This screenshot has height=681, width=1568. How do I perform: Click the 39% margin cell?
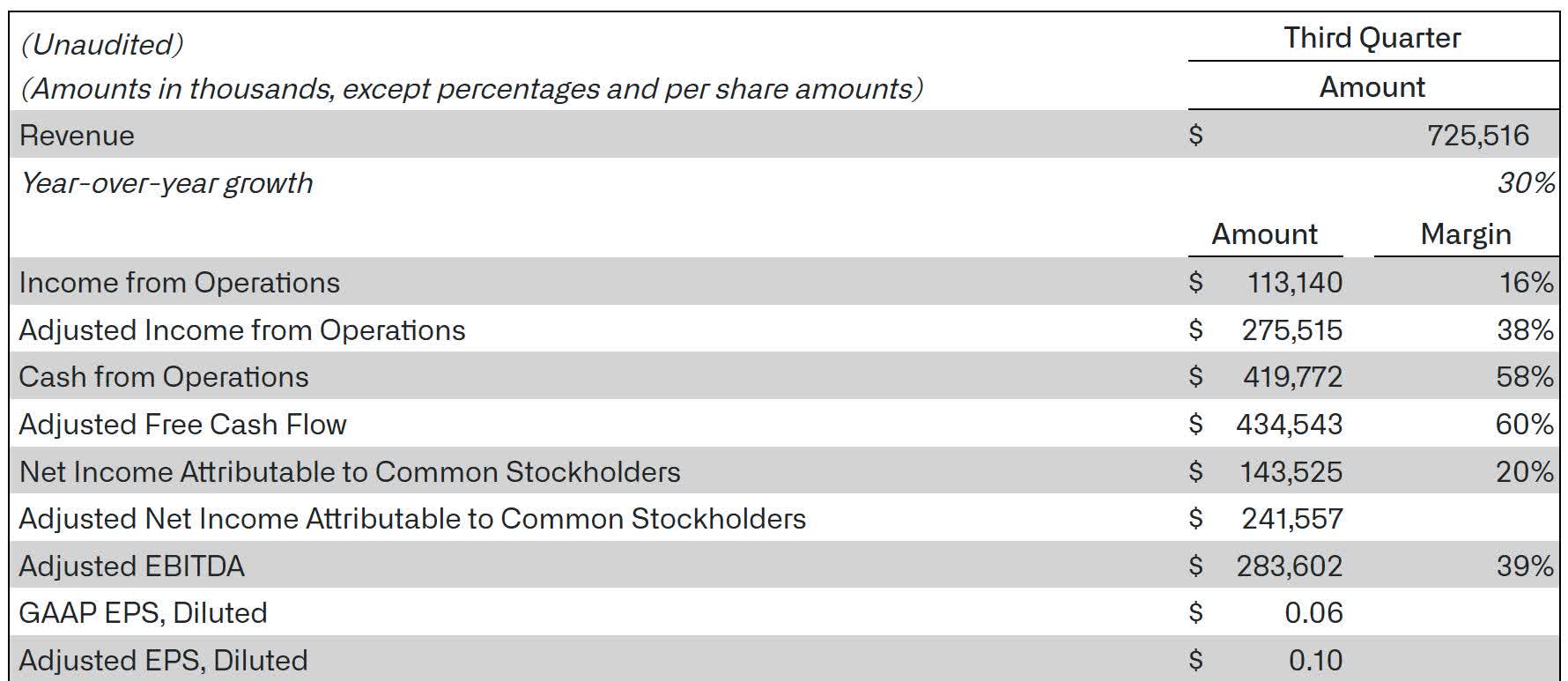click(x=1524, y=566)
